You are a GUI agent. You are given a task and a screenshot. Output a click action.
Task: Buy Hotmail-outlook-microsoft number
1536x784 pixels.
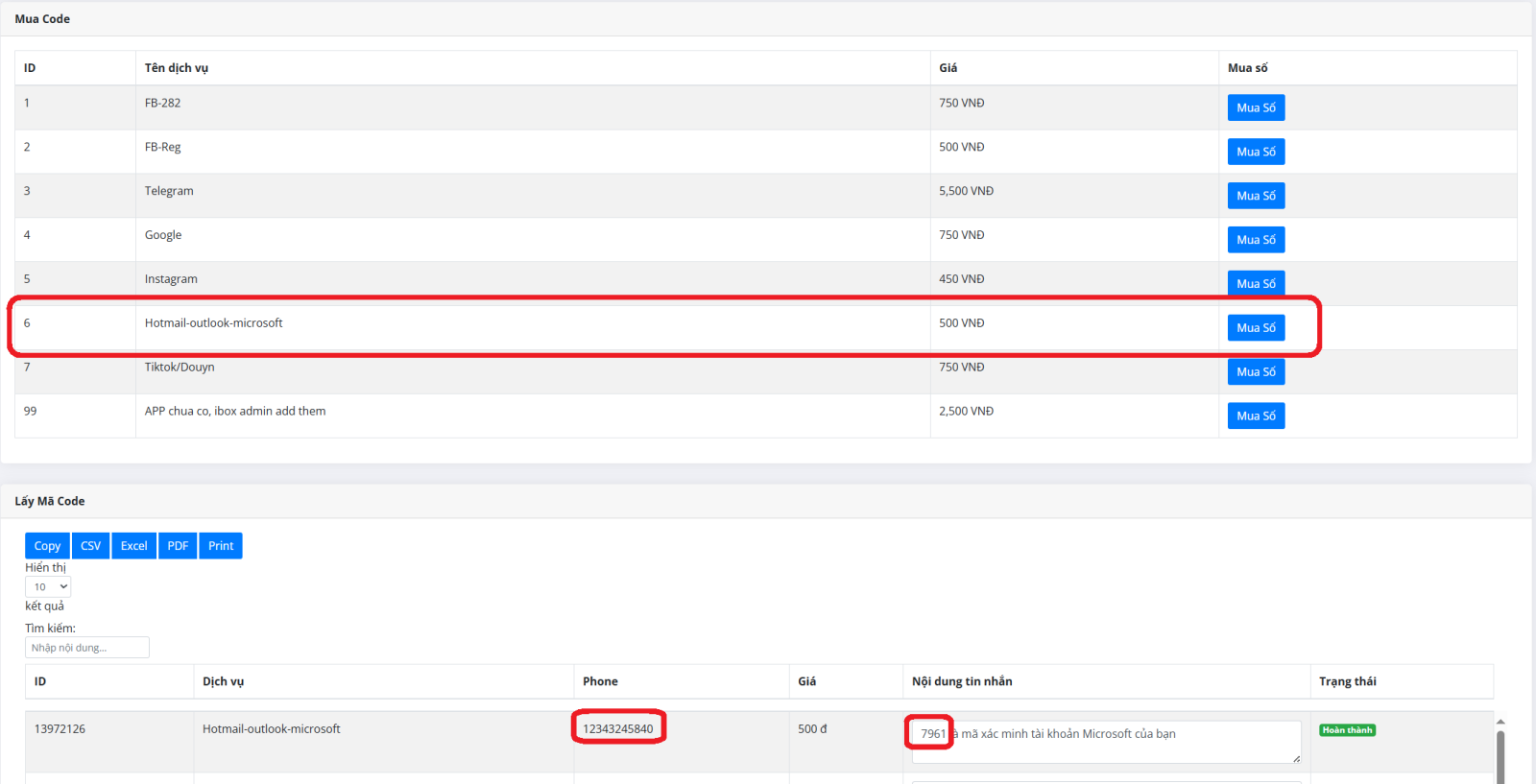(x=1255, y=328)
